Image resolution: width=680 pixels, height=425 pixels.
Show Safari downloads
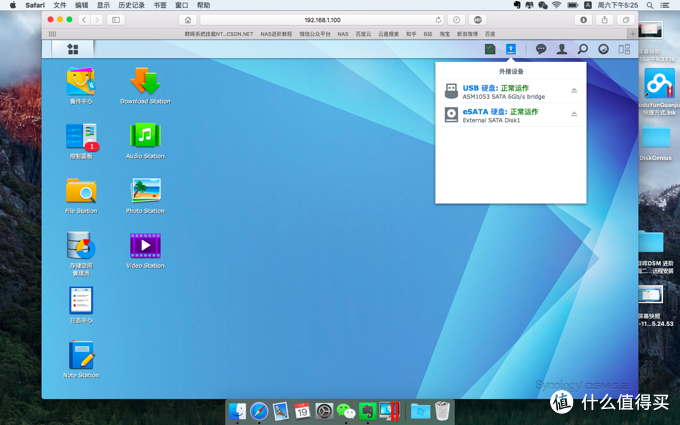pos(583,20)
